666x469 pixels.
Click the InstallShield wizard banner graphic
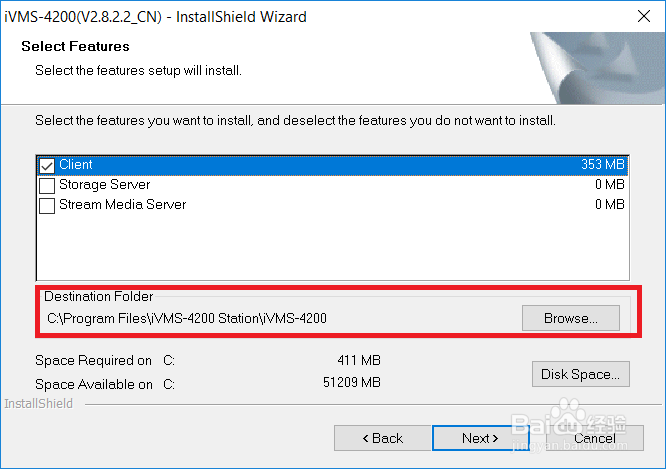(597, 68)
